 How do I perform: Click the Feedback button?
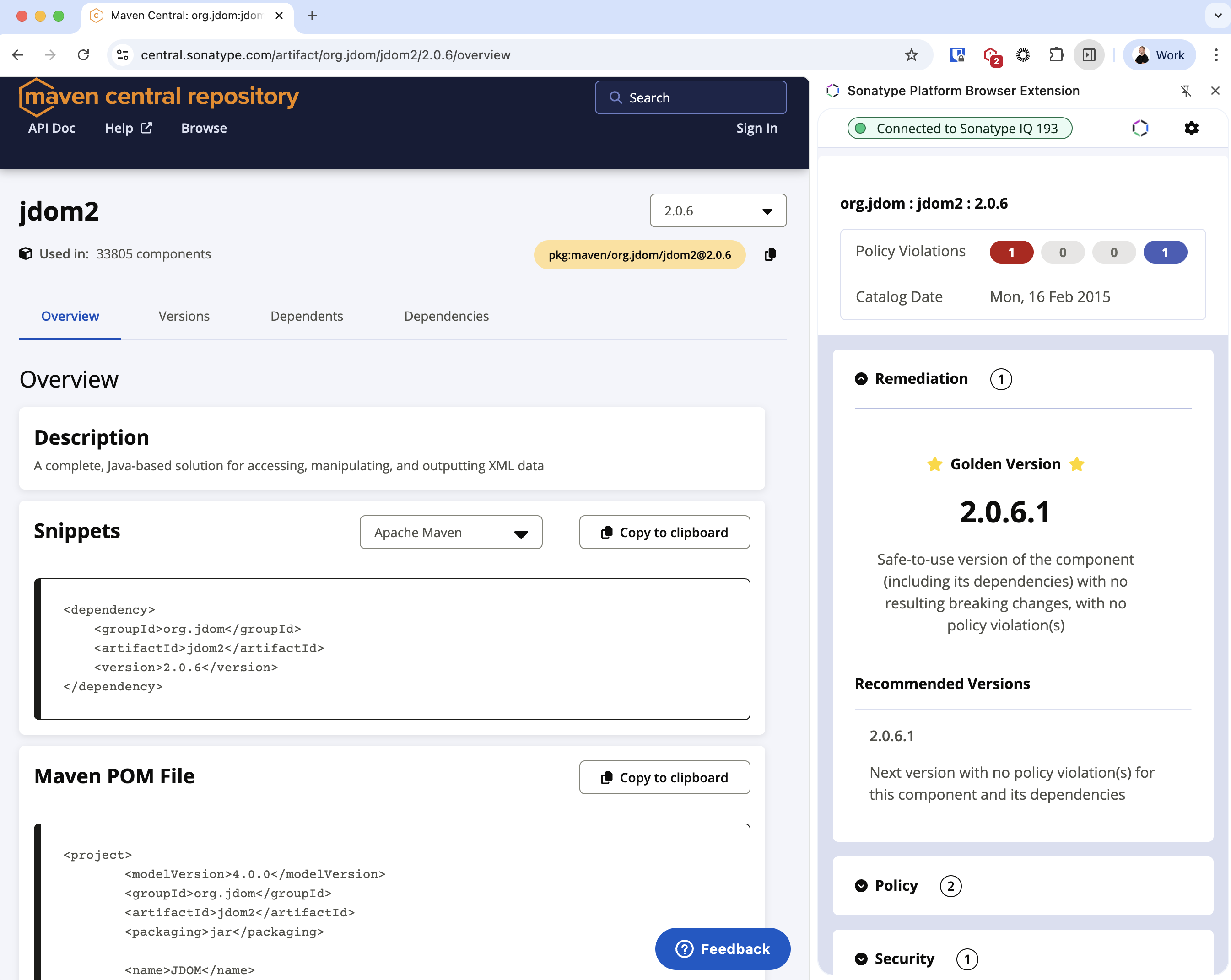click(722, 948)
